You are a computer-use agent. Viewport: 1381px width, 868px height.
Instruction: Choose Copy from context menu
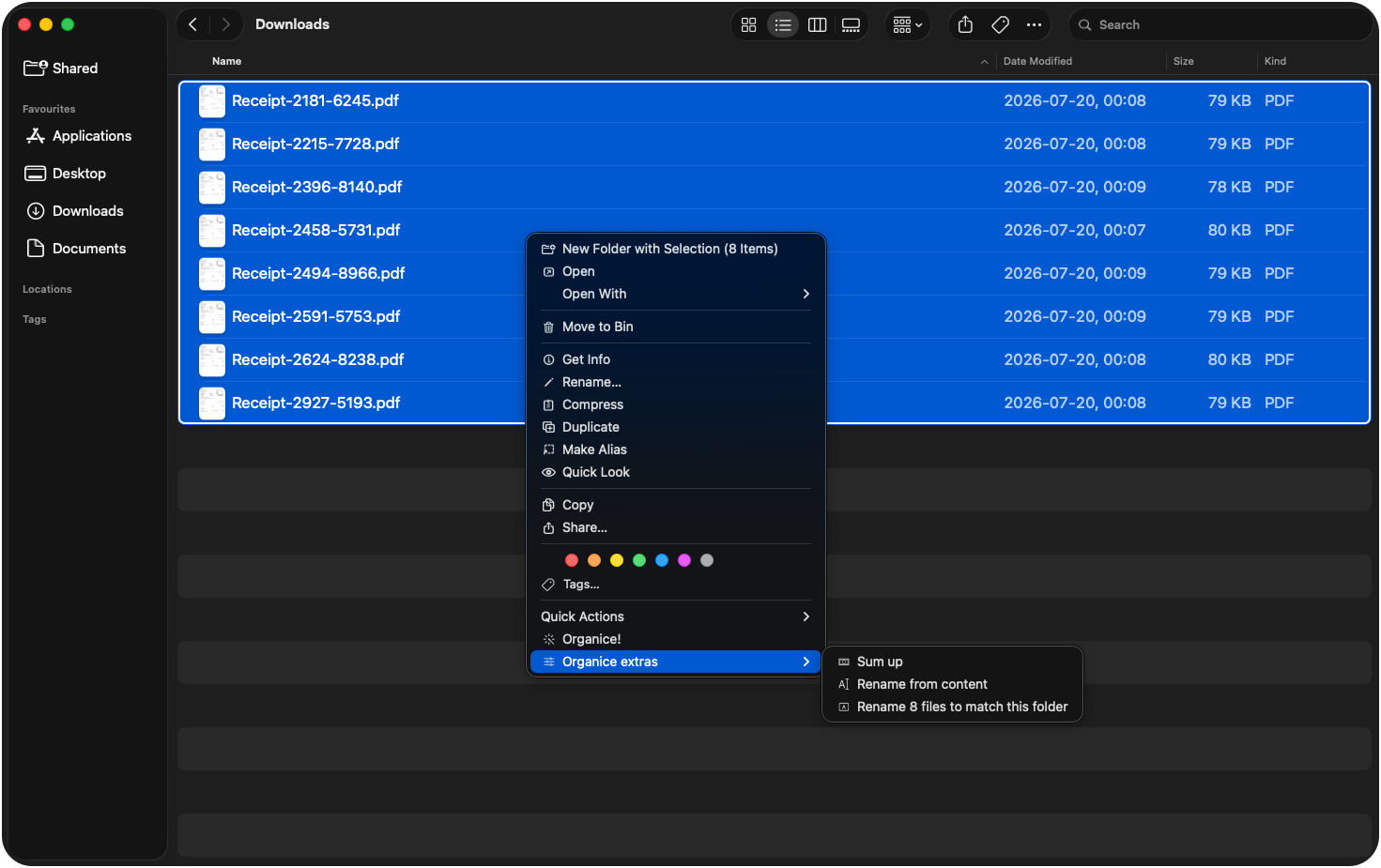(676, 505)
